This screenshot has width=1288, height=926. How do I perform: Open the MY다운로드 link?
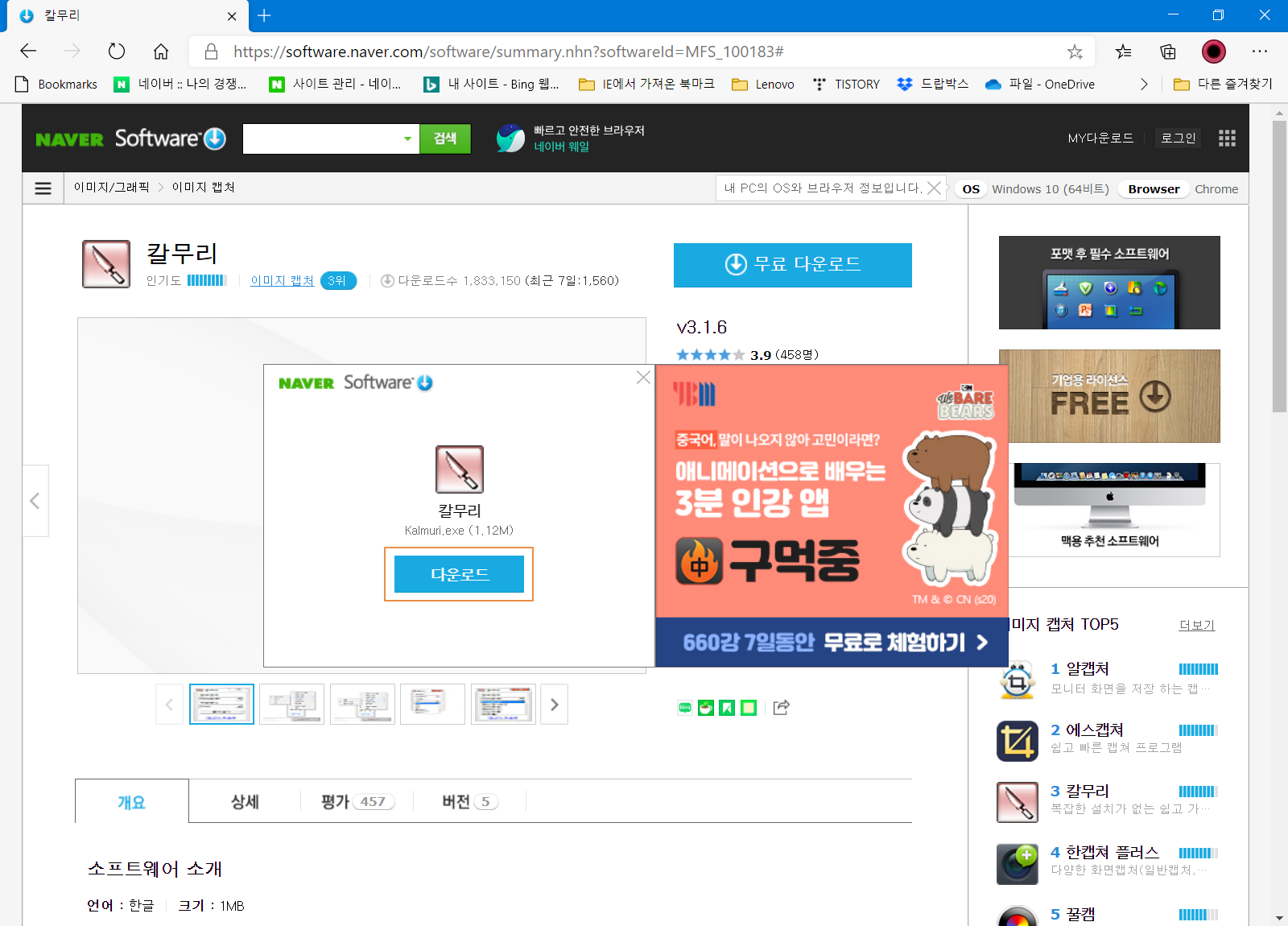(x=1100, y=138)
